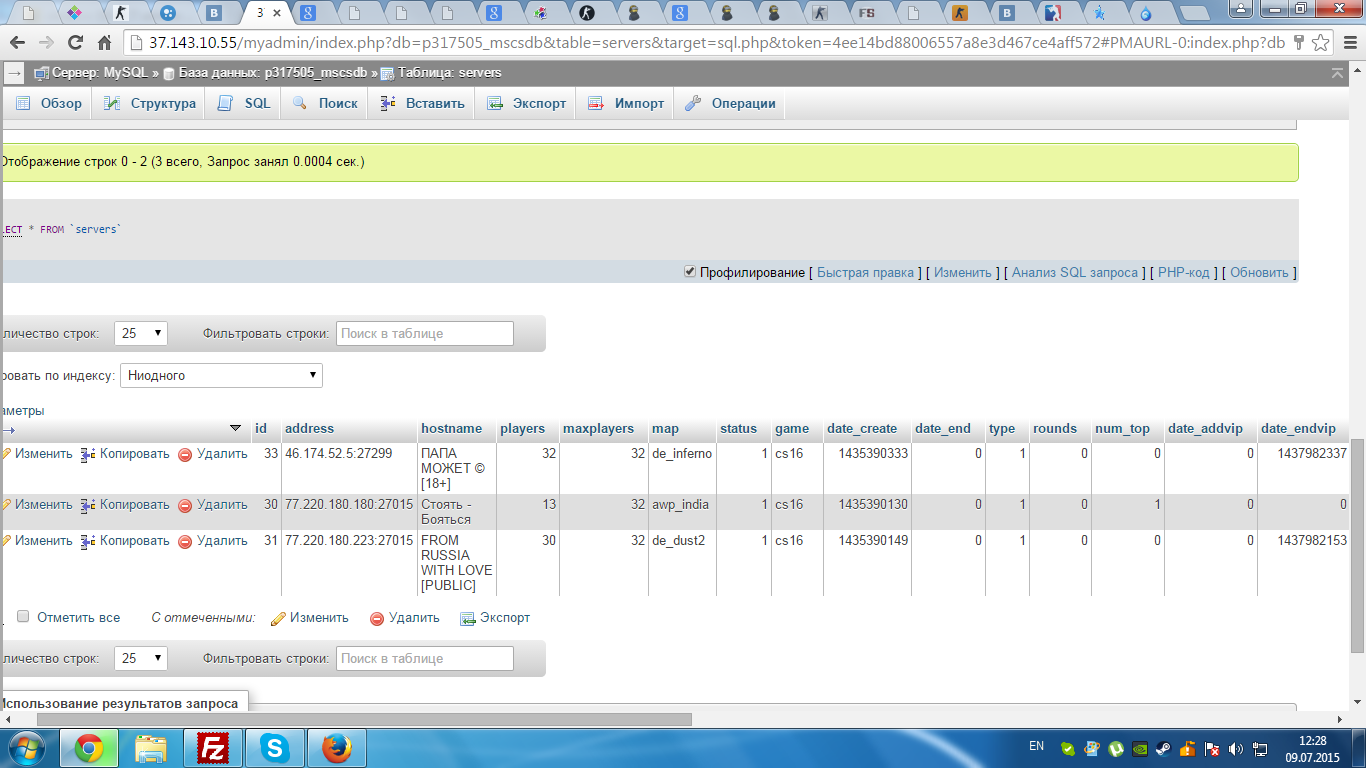Open the Экспорт tab

[x=526, y=103]
